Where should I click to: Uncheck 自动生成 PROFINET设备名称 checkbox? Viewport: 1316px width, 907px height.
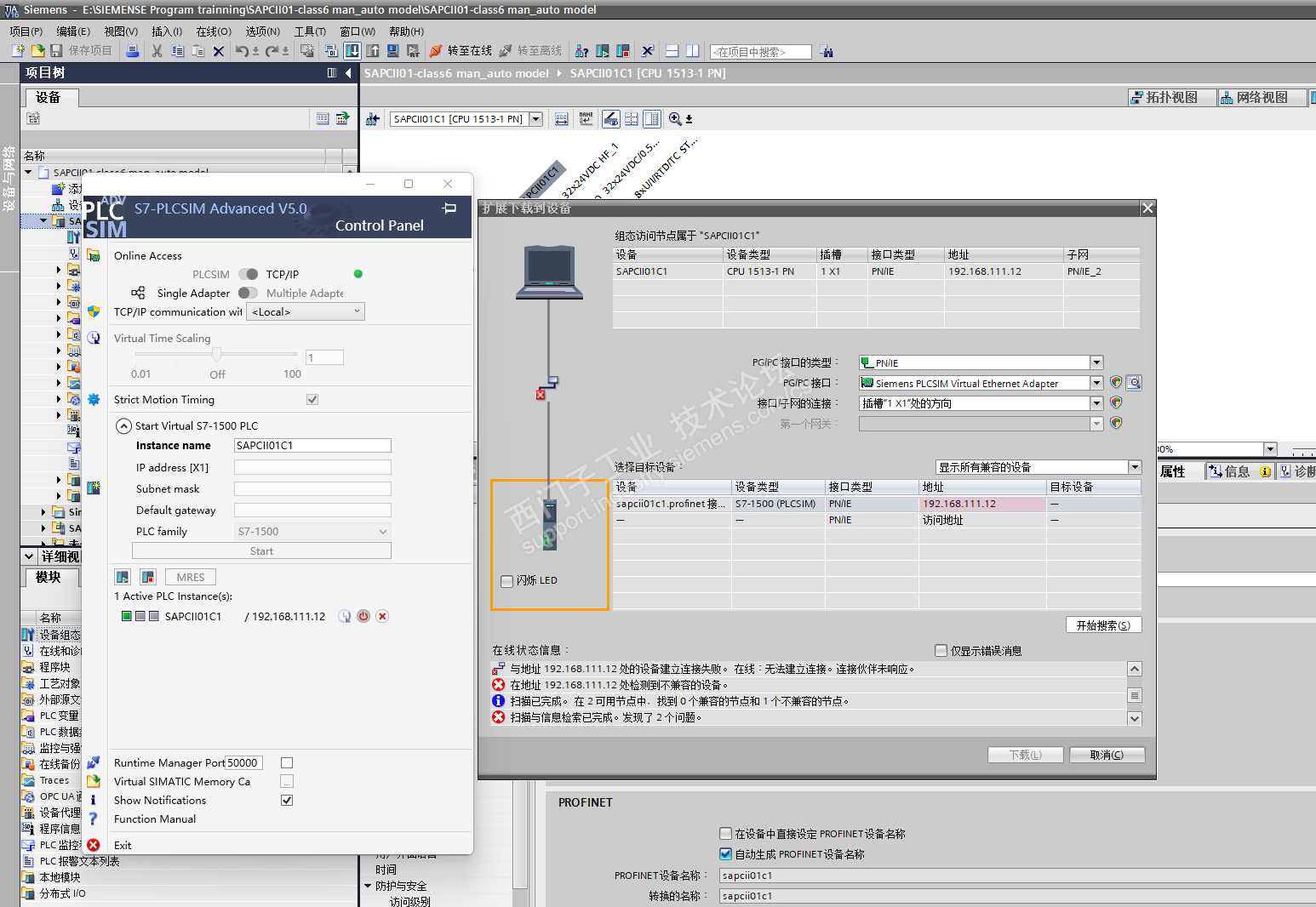726,854
